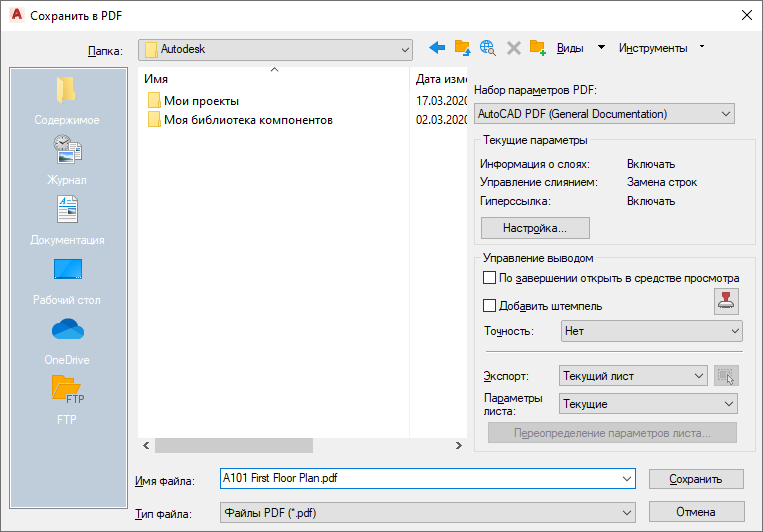Image resolution: width=763 pixels, height=532 pixels.
Task: Enable Добавить штемпель checkbox
Action: (489, 305)
